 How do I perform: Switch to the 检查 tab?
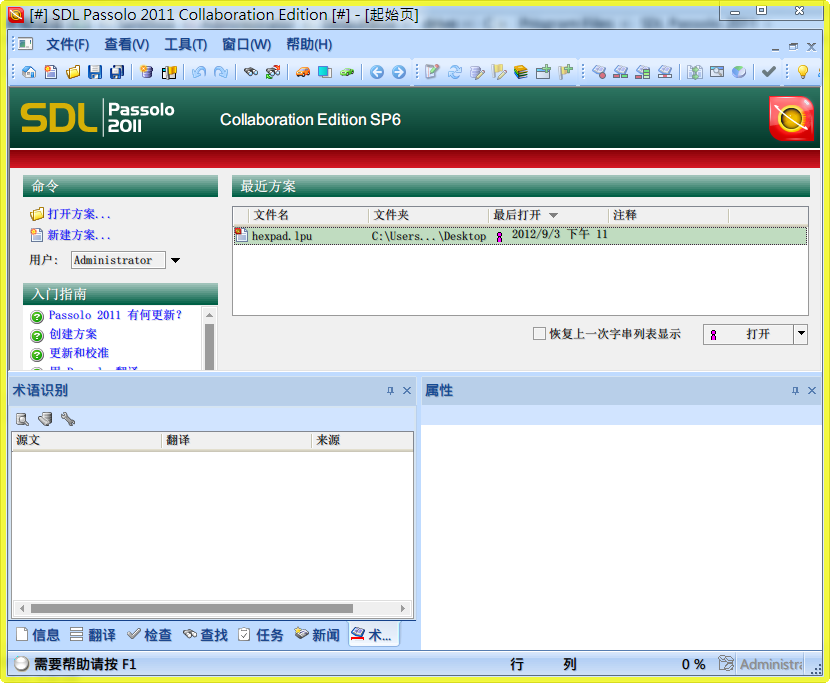pyautogui.click(x=150, y=634)
